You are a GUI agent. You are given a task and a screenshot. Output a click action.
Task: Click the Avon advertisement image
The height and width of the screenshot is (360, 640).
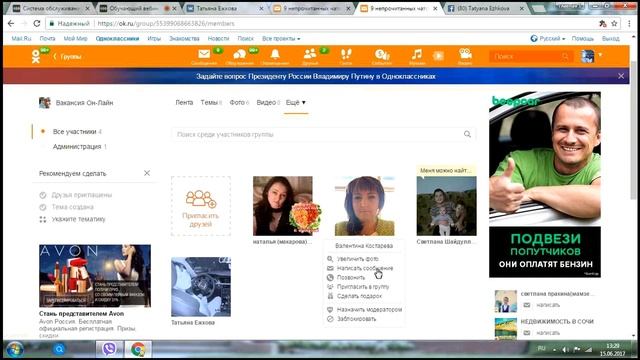click(95, 276)
